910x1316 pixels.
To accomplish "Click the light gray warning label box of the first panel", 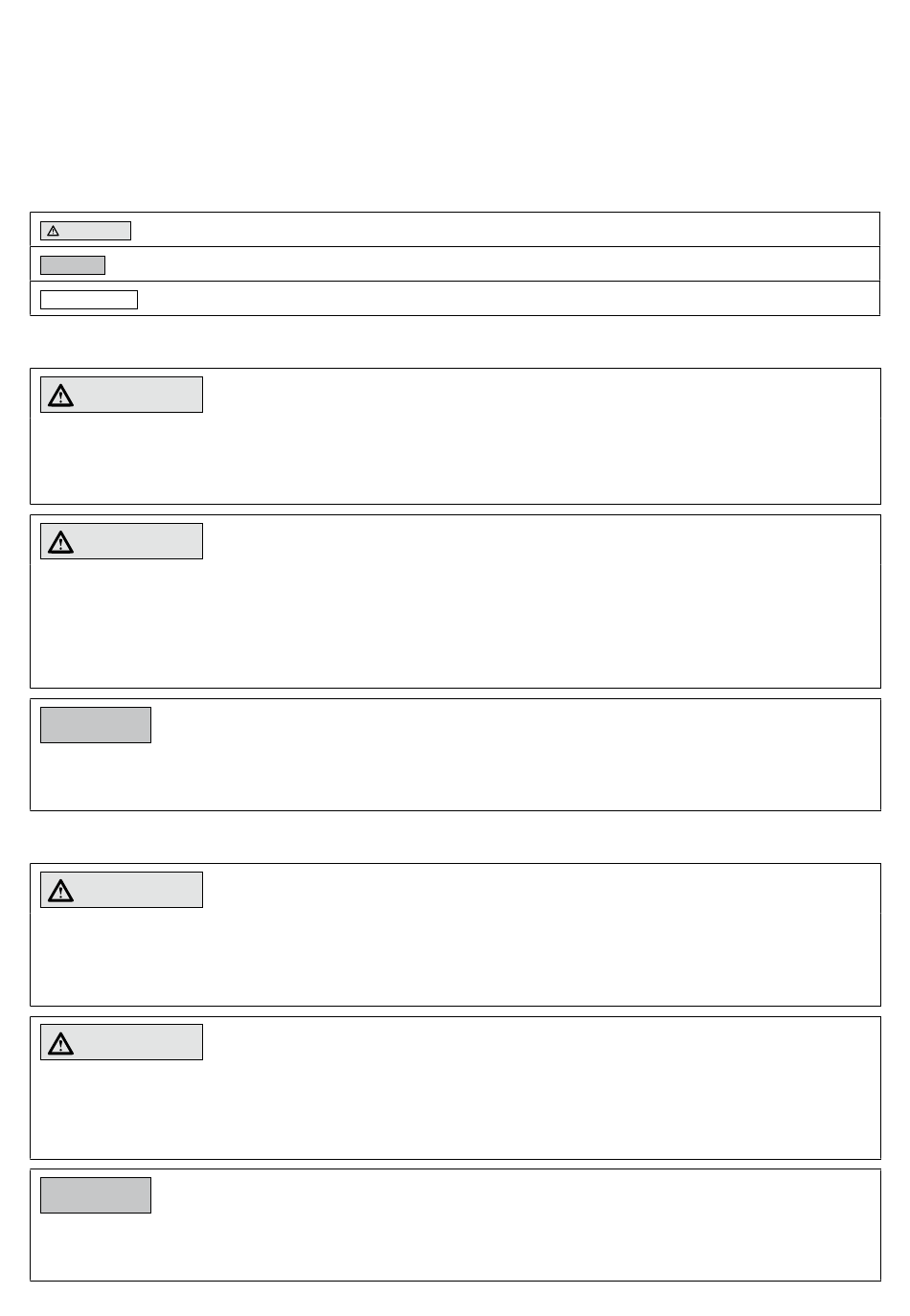I will pos(122,395).
